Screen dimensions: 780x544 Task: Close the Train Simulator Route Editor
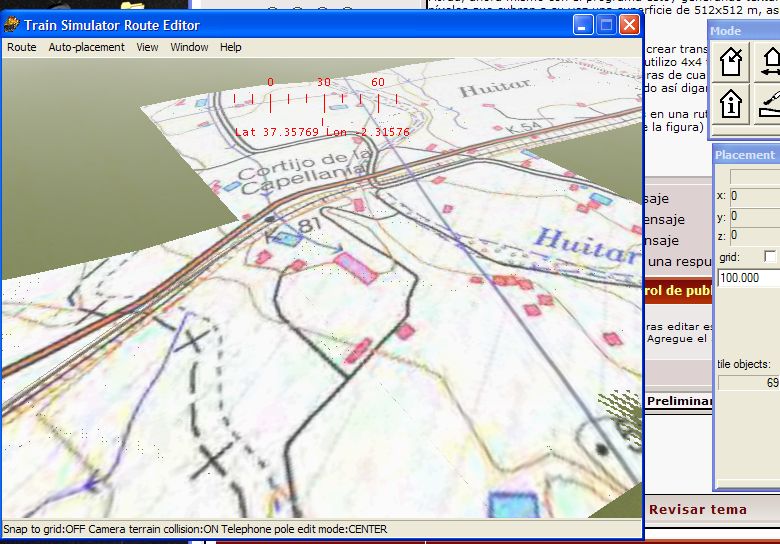(x=629, y=25)
